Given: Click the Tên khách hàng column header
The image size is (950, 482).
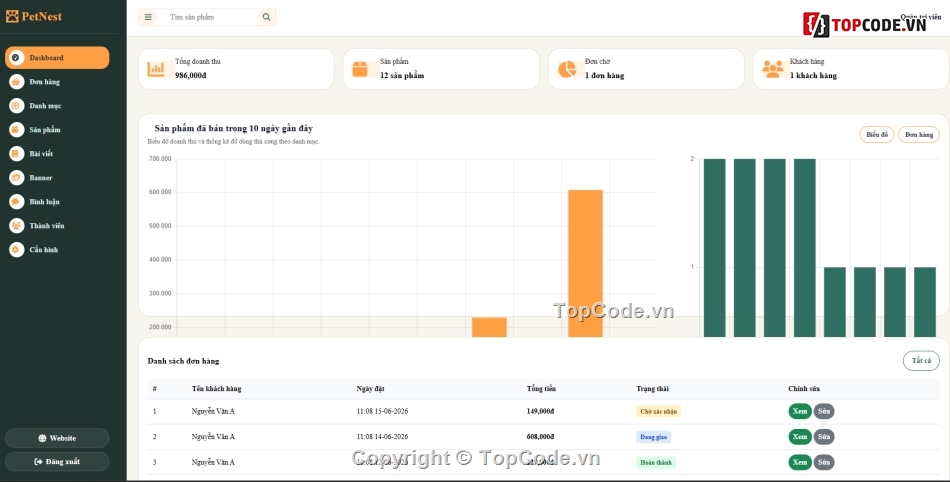Looking at the screenshot, I should tap(216, 389).
